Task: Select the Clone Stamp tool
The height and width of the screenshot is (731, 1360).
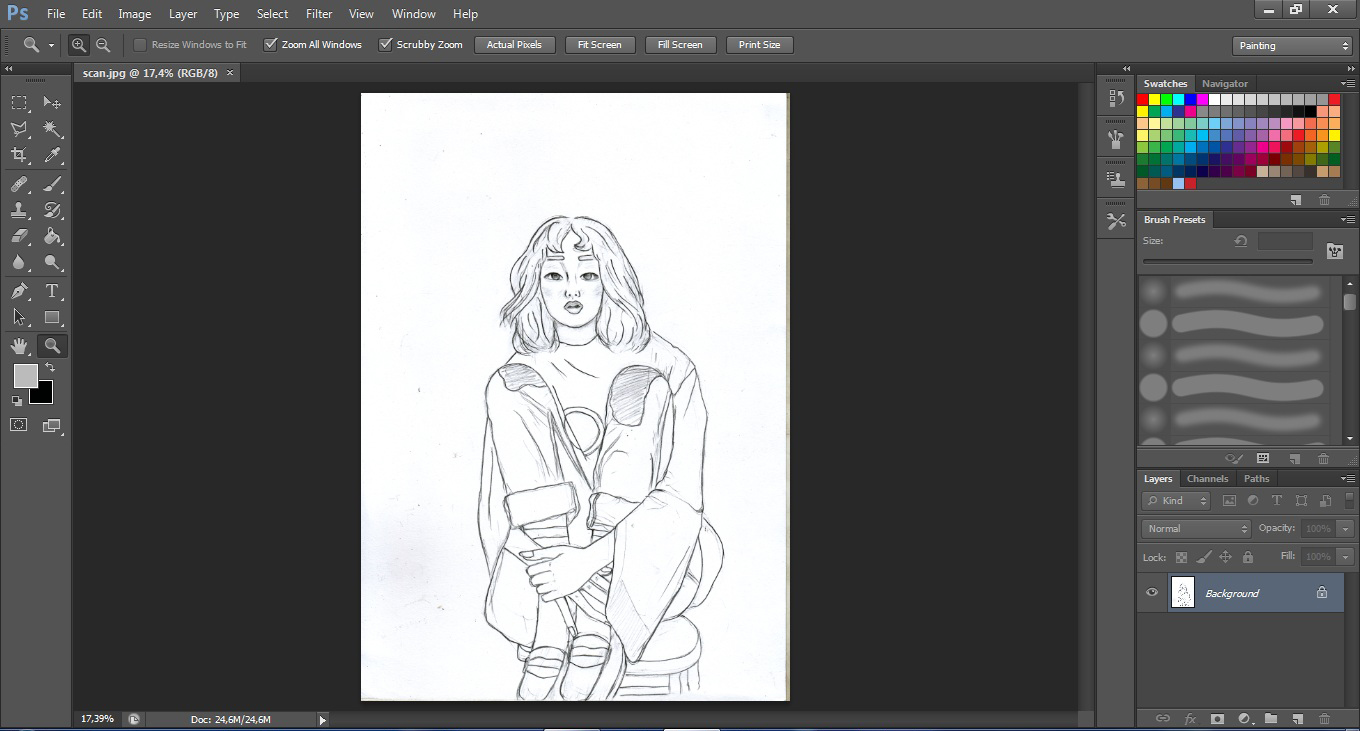Action: click(19, 210)
